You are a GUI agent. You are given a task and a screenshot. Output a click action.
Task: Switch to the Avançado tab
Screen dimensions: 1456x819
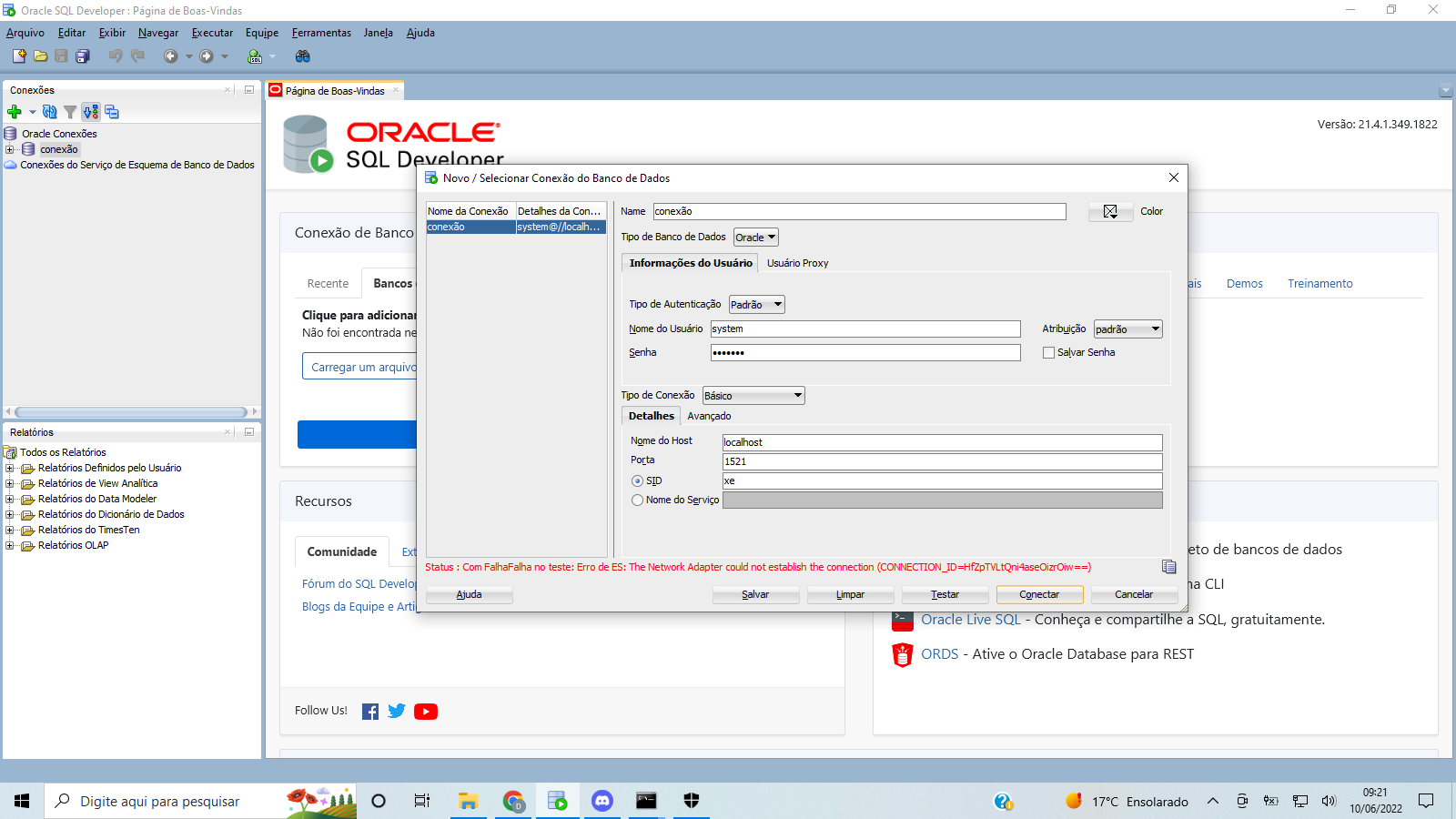click(709, 416)
